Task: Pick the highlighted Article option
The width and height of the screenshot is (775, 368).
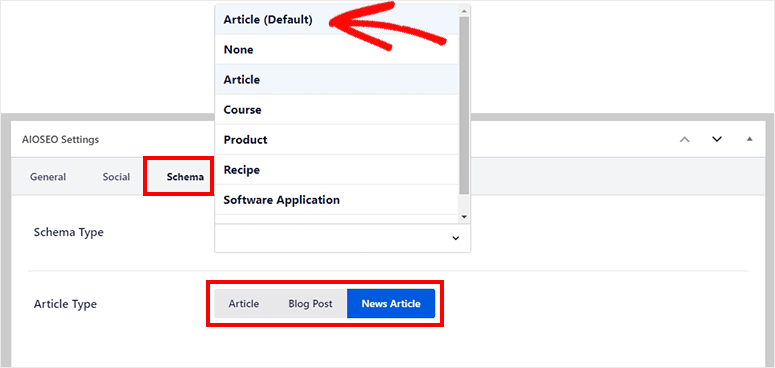Action: tap(337, 80)
